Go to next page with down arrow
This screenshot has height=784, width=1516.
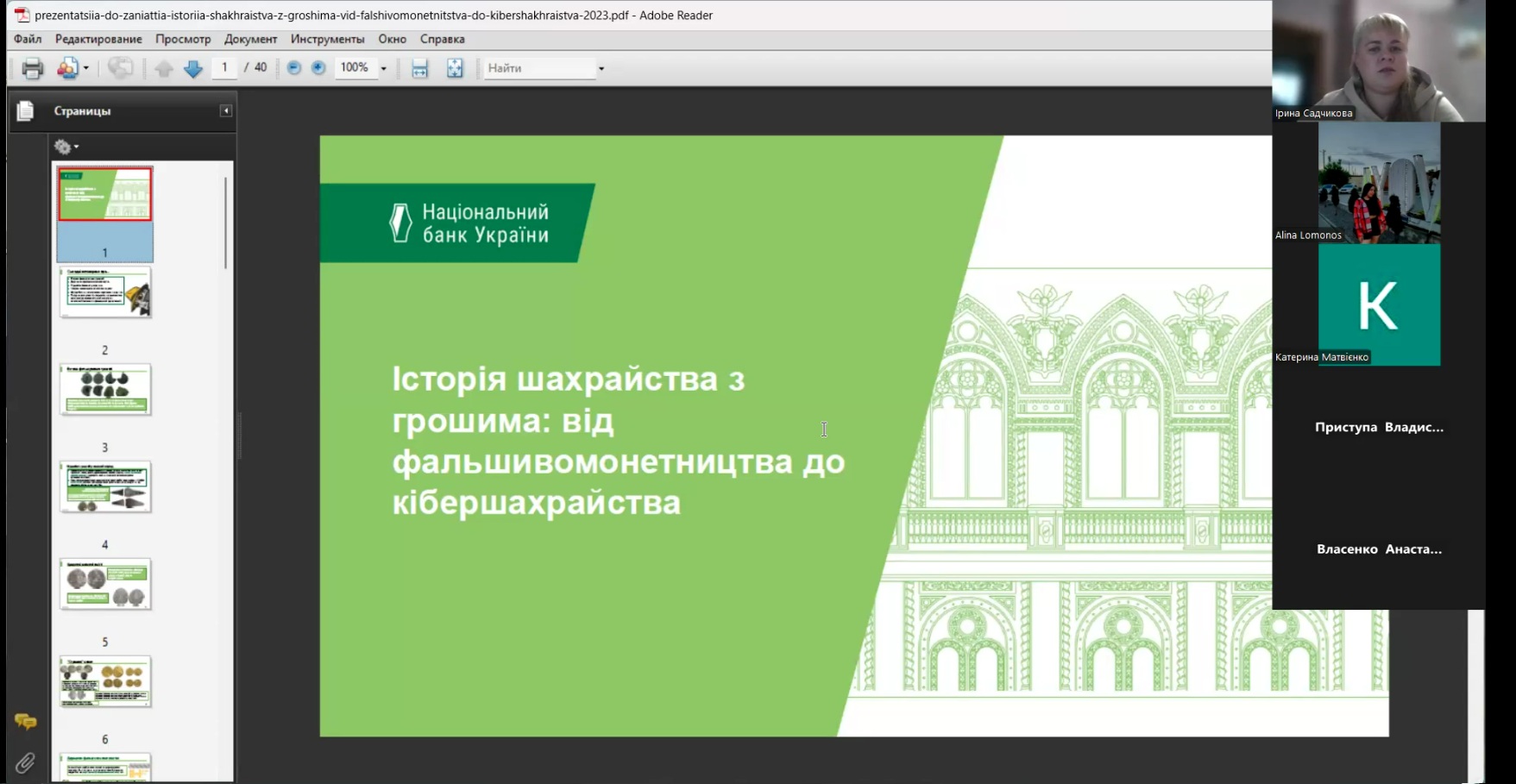point(193,67)
